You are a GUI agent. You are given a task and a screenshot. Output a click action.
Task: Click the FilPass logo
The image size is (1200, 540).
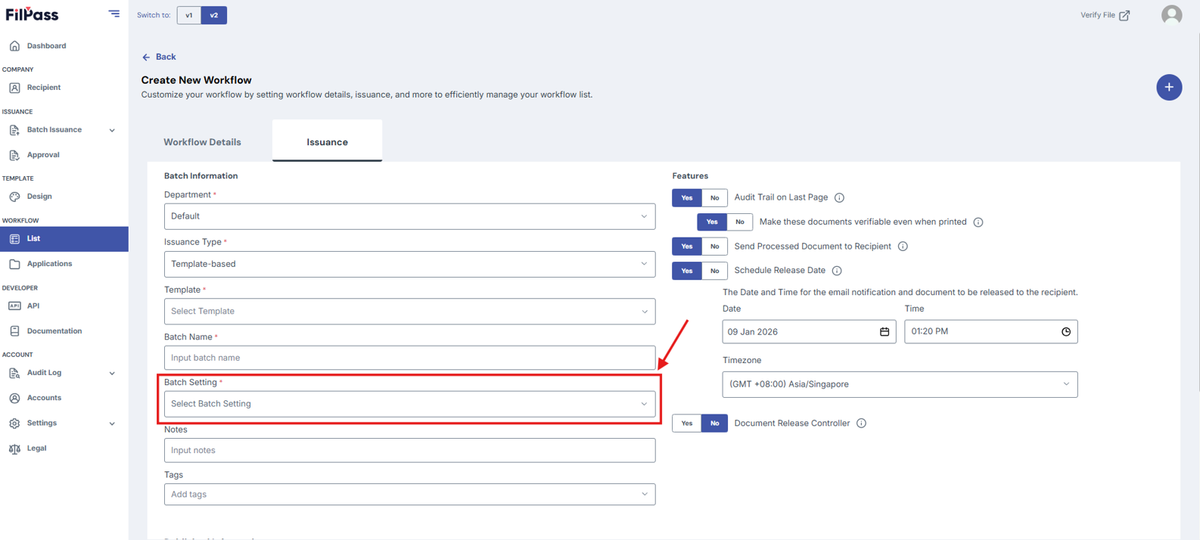(x=34, y=14)
